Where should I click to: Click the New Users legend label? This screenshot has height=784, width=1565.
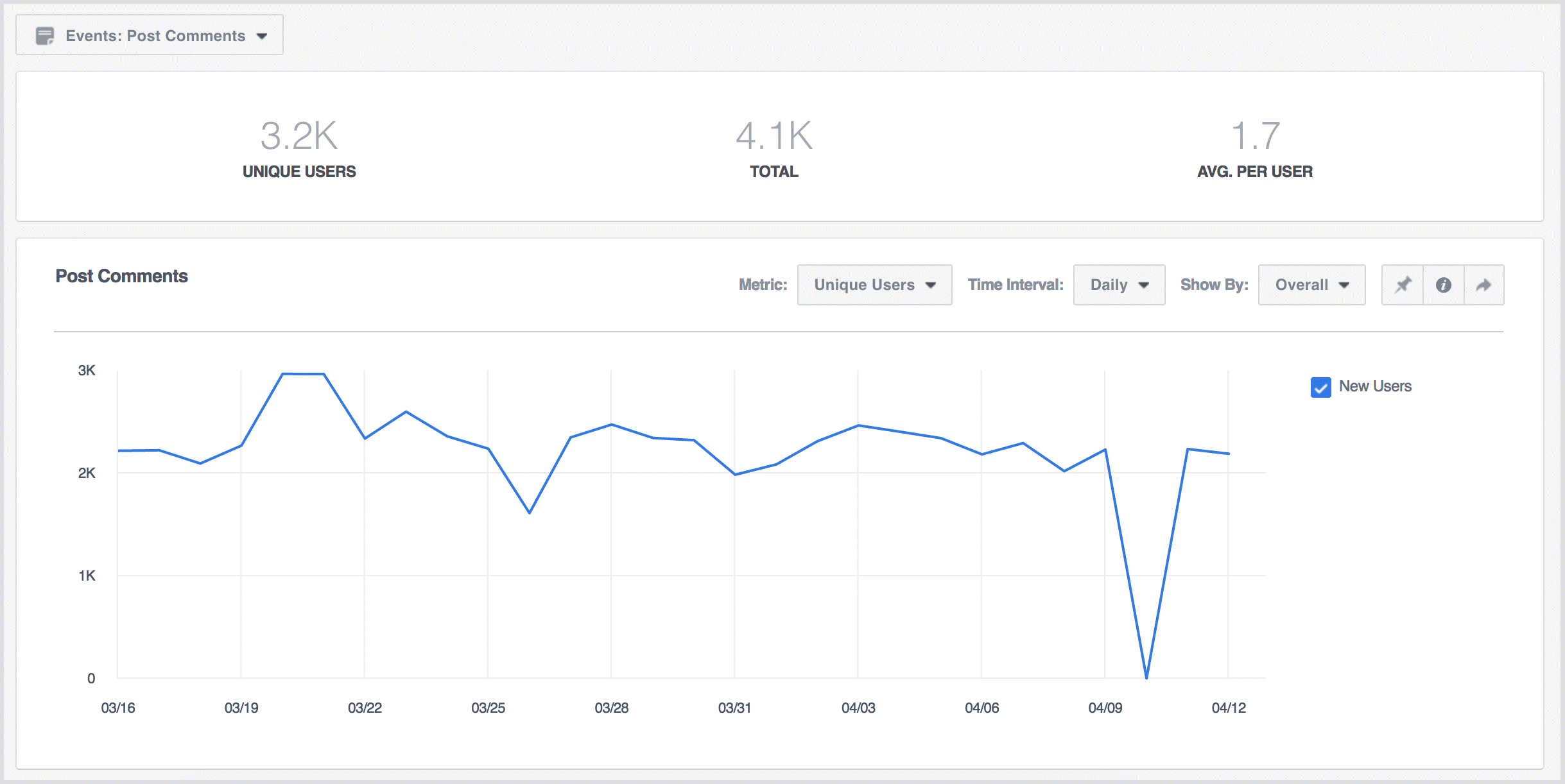[x=1375, y=386]
